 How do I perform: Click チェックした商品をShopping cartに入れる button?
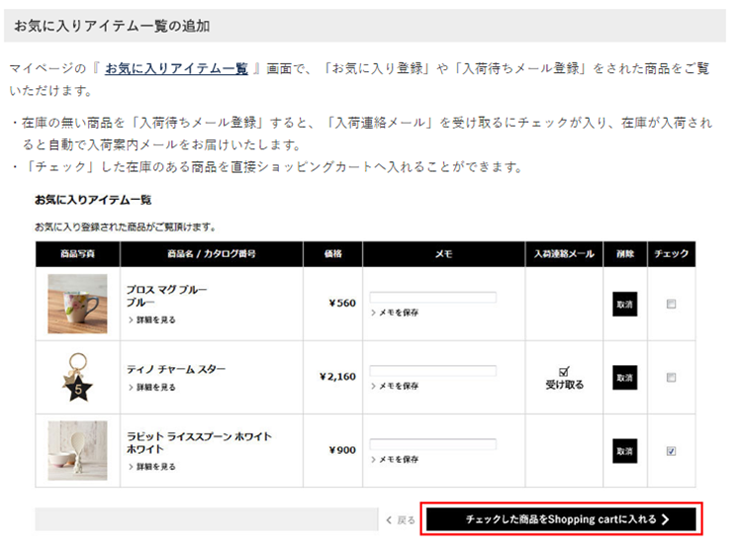[x=561, y=520]
